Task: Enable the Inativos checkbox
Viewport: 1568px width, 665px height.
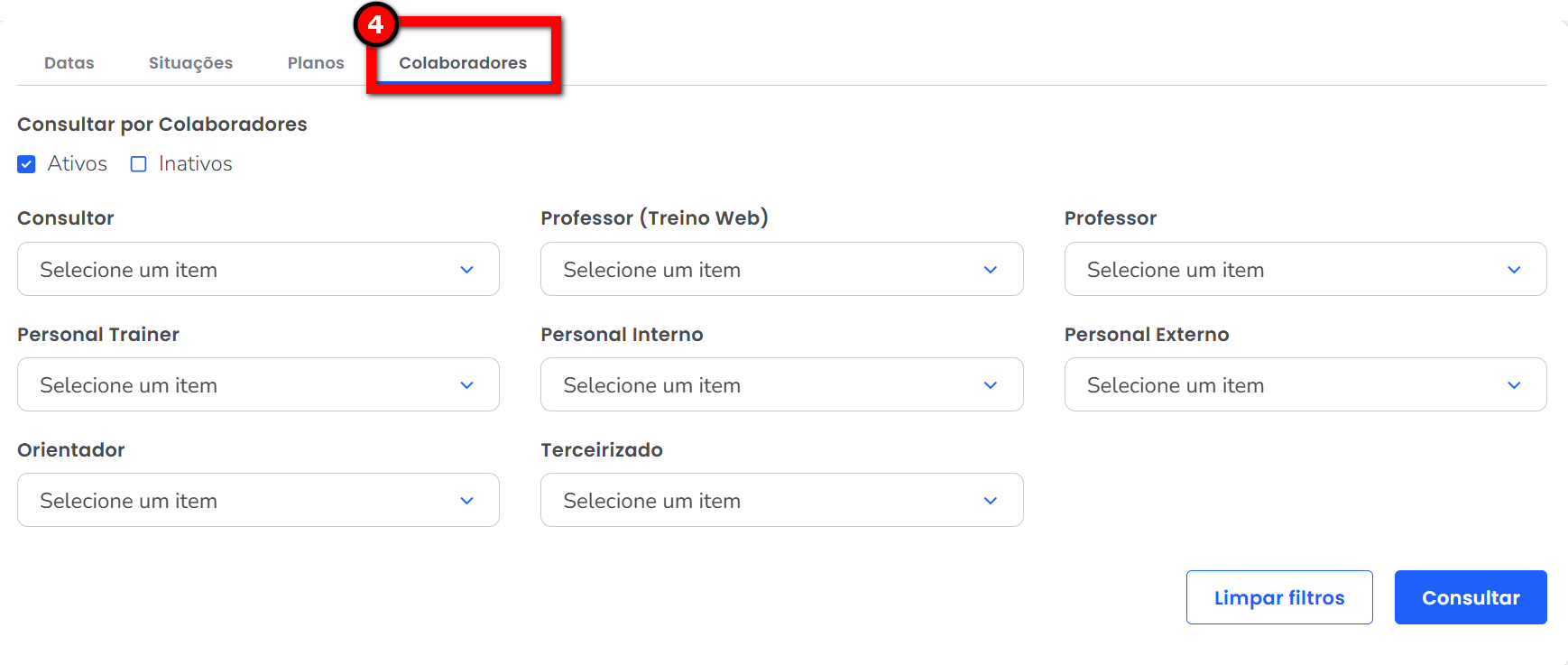Action: point(139,164)
